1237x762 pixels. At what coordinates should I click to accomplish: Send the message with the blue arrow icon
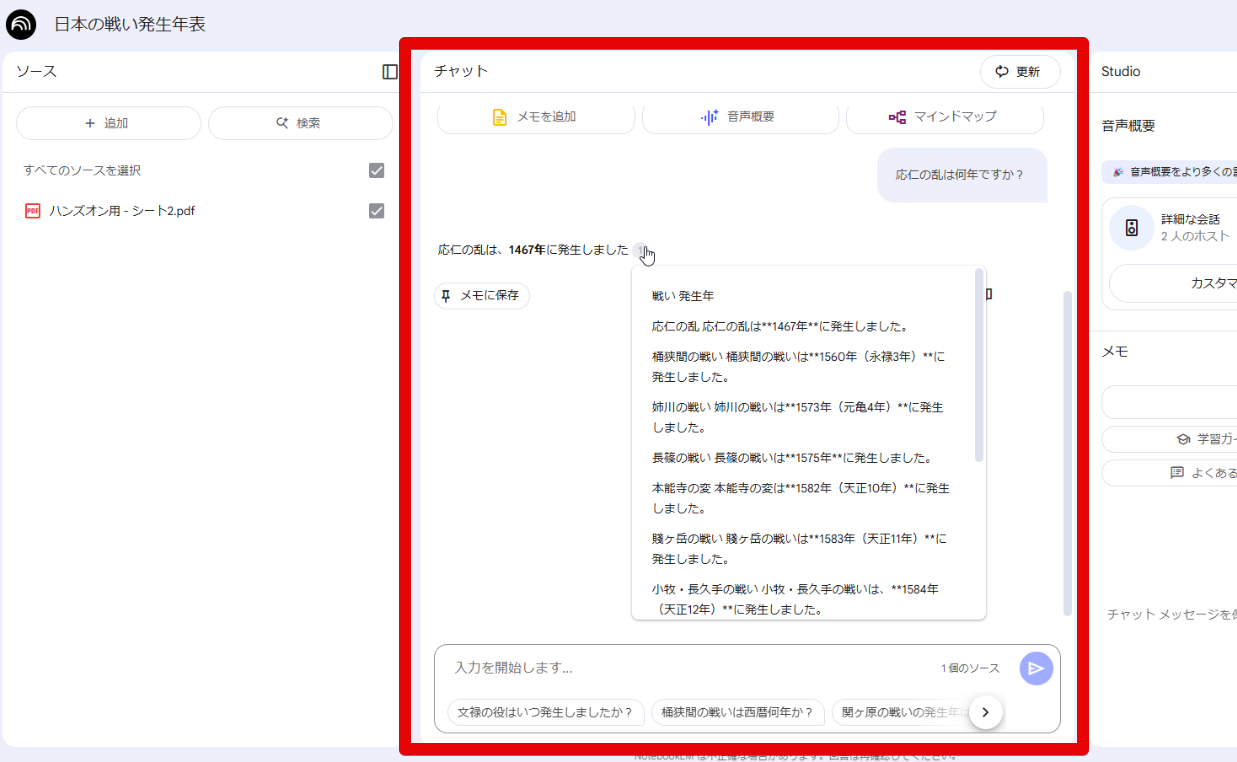click(1036, 668)
